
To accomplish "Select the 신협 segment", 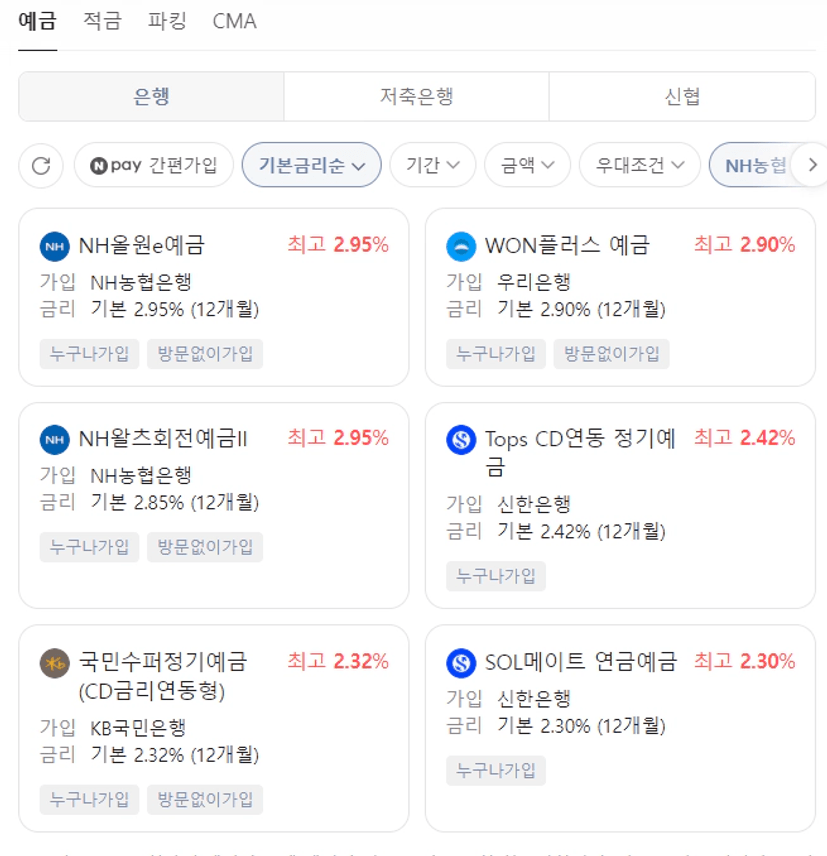I will (682, 97).
